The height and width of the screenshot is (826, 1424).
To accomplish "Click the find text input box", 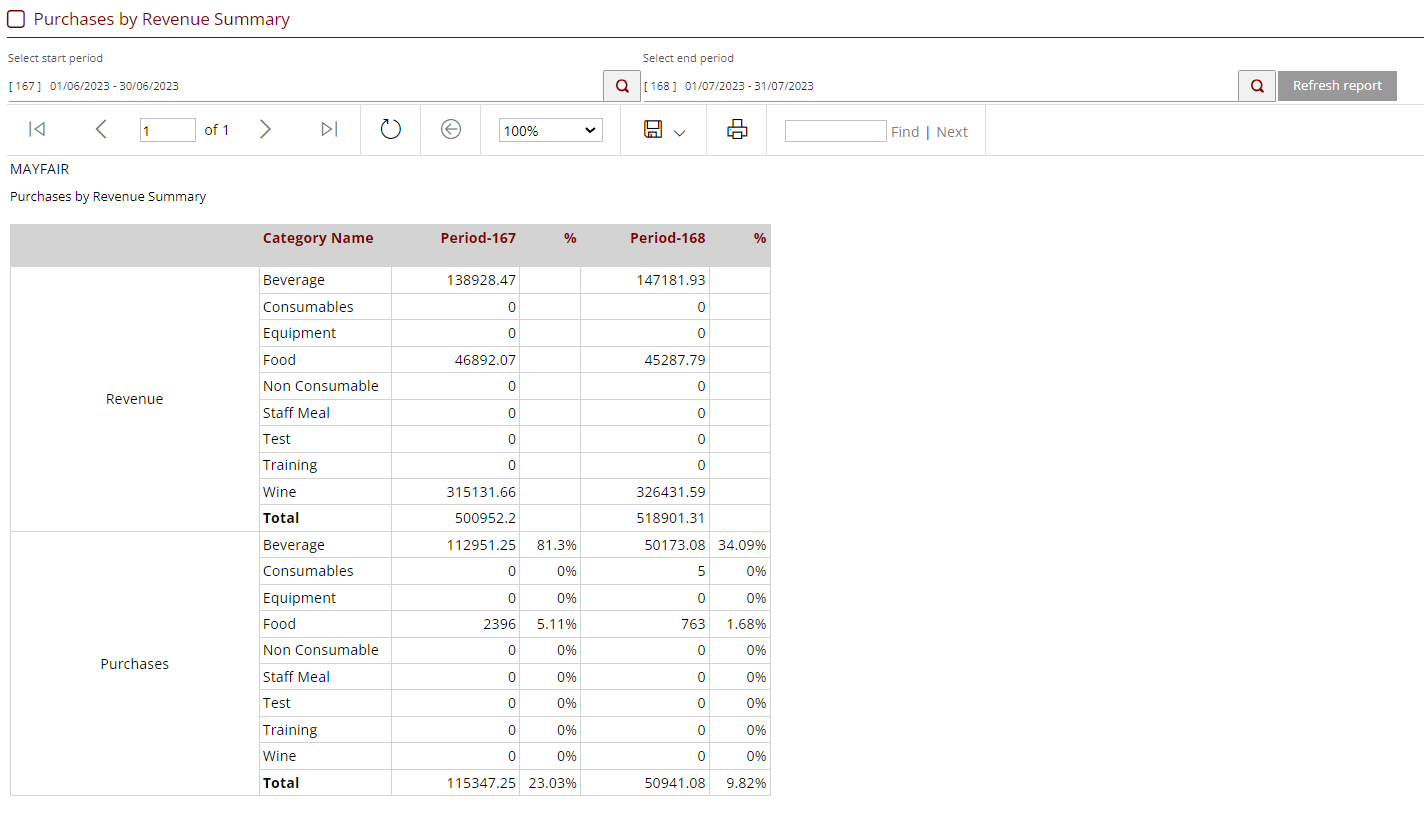I will 835,131.
